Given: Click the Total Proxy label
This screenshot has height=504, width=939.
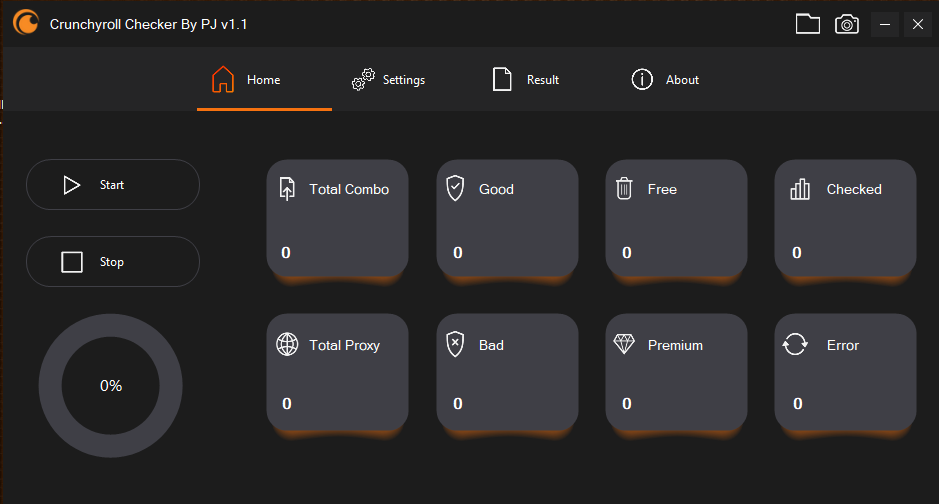Looking at the screenshot, I should (x=344, y=345).
